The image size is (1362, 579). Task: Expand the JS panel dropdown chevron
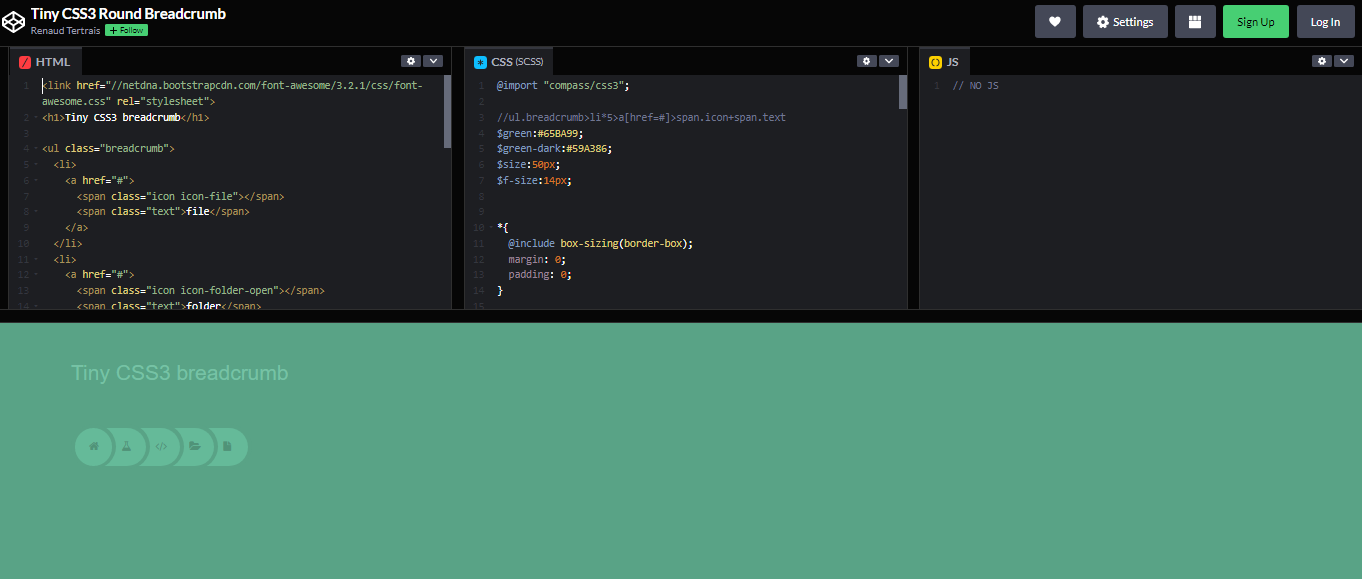(1344, 60)
